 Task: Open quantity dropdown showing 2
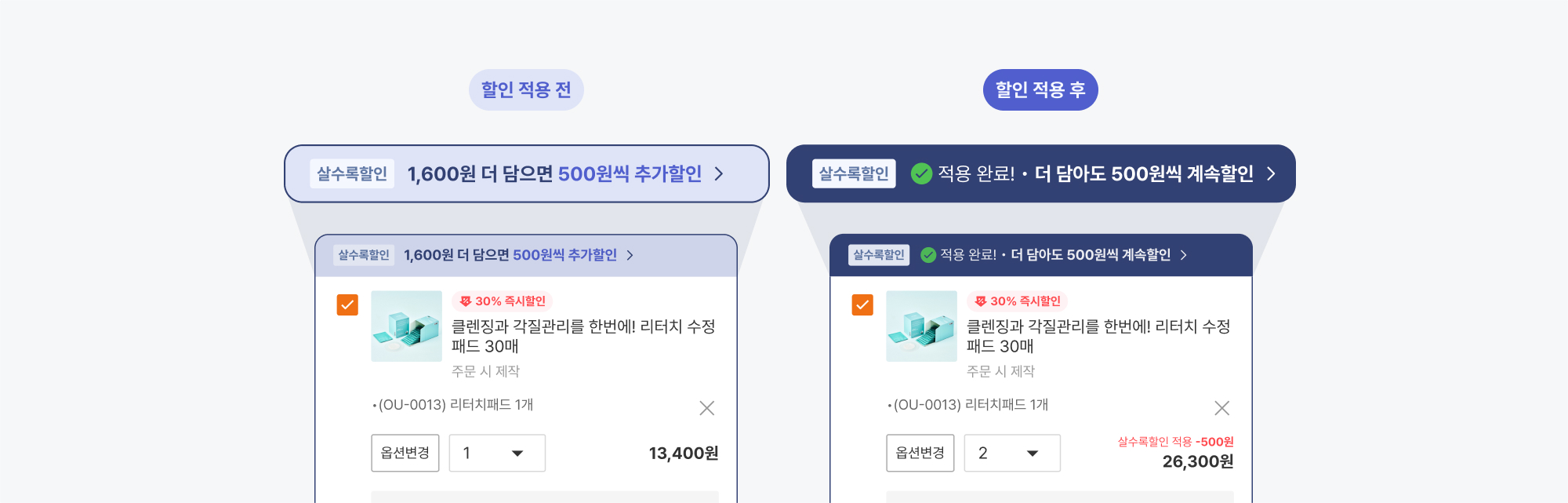point(1012,453)
